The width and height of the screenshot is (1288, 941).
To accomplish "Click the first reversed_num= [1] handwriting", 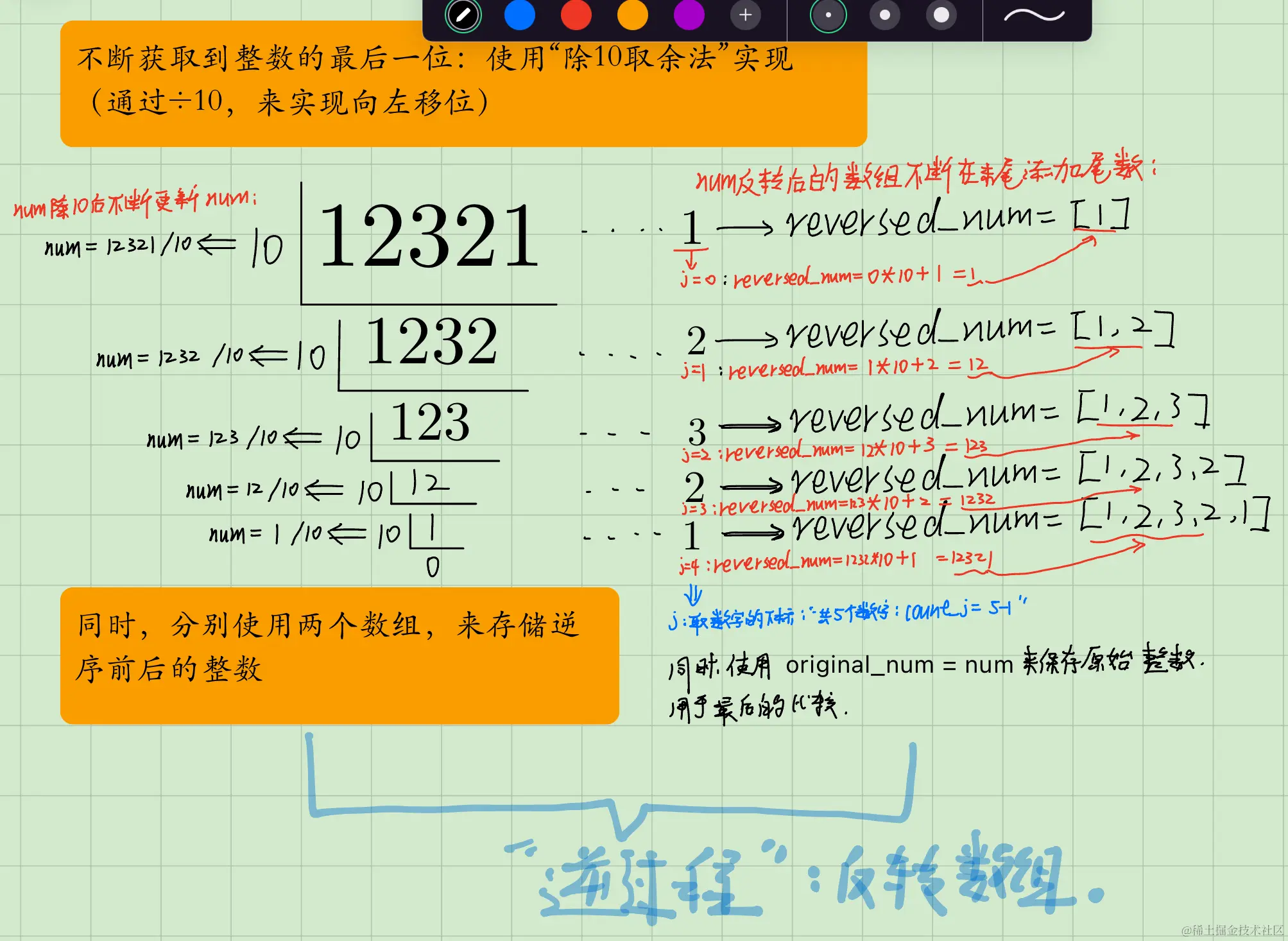I will click(x=956, y=220).
